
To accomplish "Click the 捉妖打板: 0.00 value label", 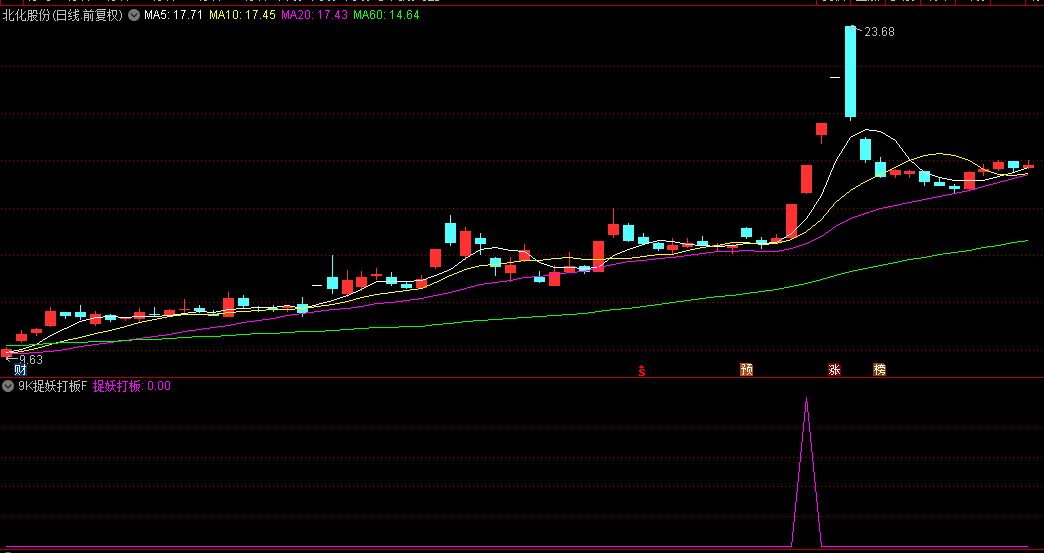I will coord(132,386).
